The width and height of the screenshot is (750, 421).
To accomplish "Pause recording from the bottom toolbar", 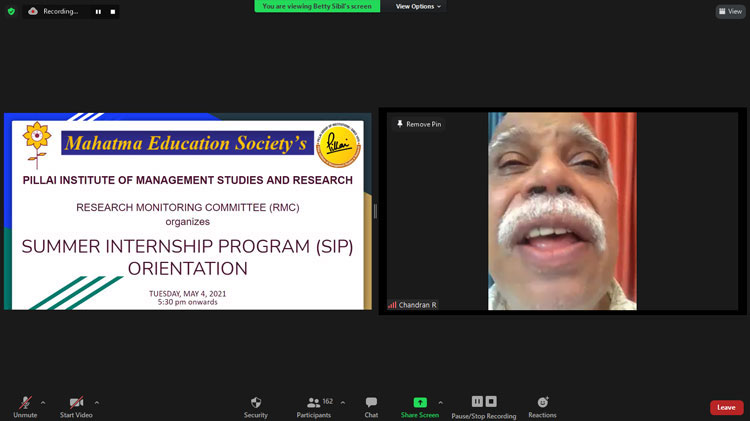I will 477,401.
